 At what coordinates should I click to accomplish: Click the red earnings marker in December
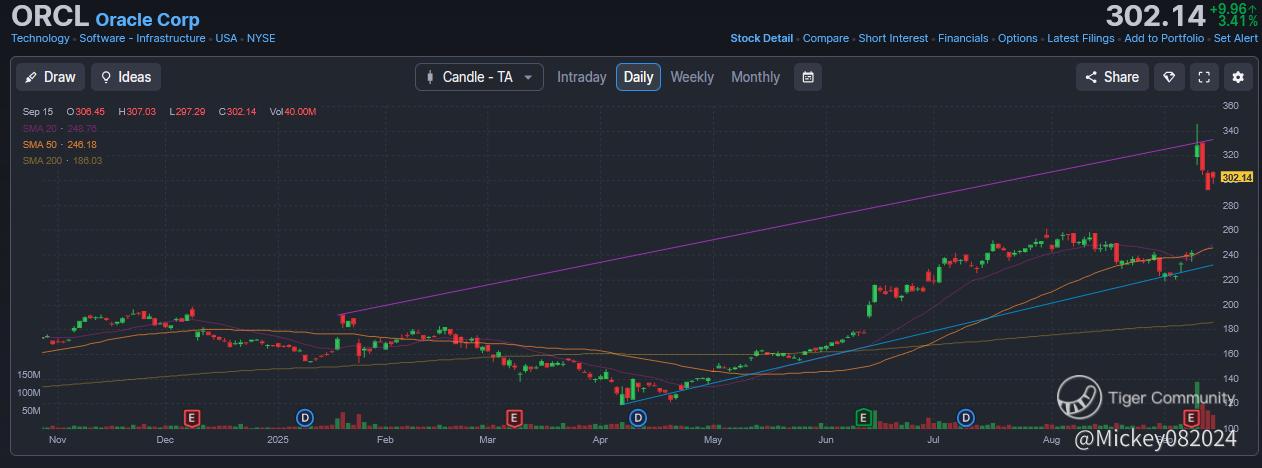192,416
